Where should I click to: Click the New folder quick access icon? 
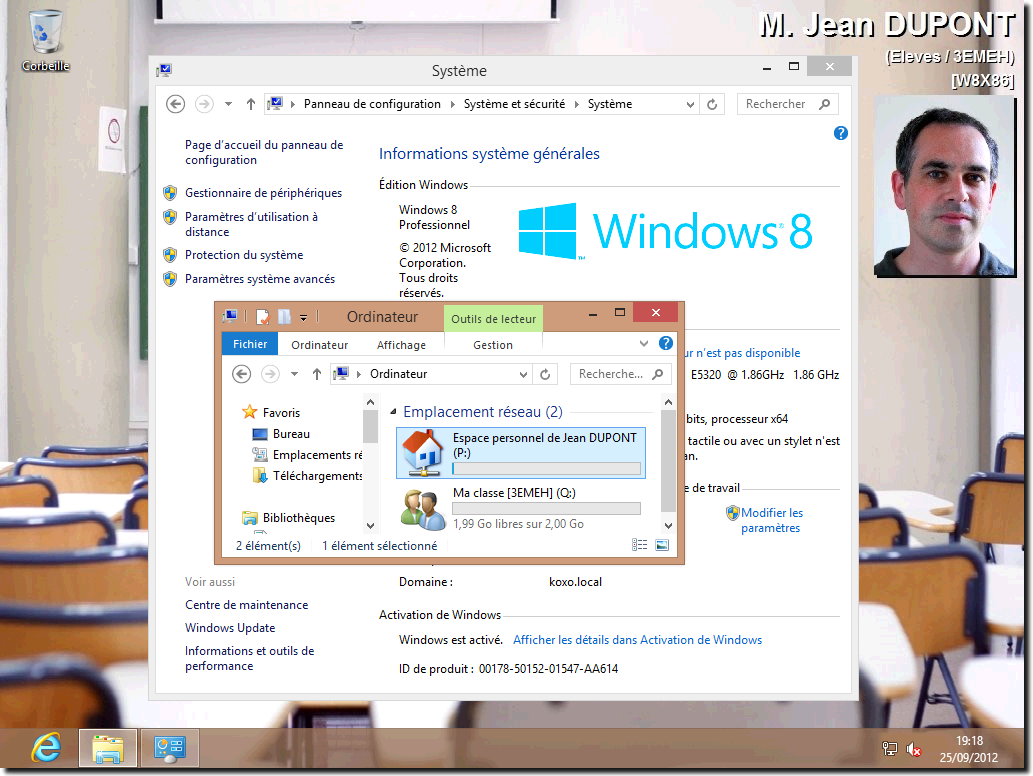(x=284, y=317)
